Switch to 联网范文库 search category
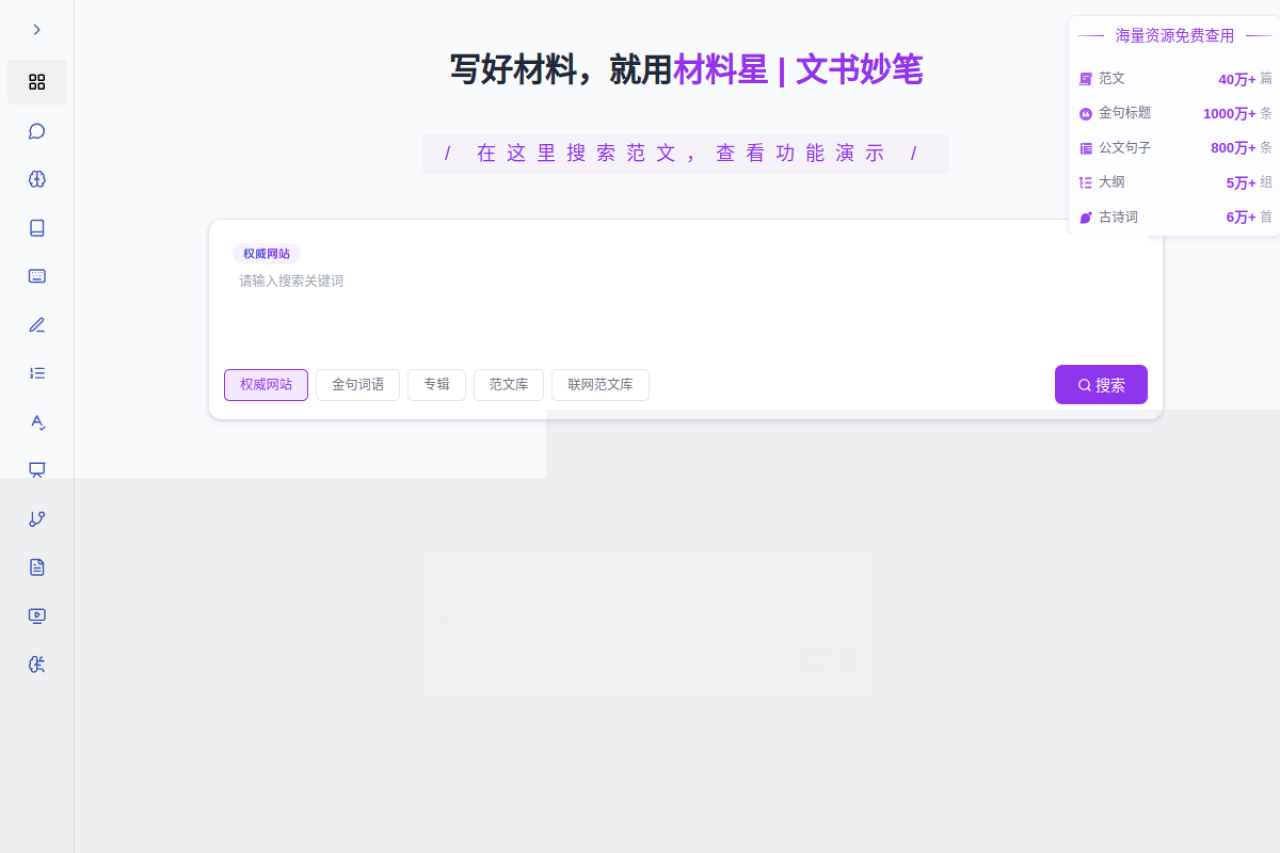The height and width of the screenshot is (853, 1280). point(600,385)
